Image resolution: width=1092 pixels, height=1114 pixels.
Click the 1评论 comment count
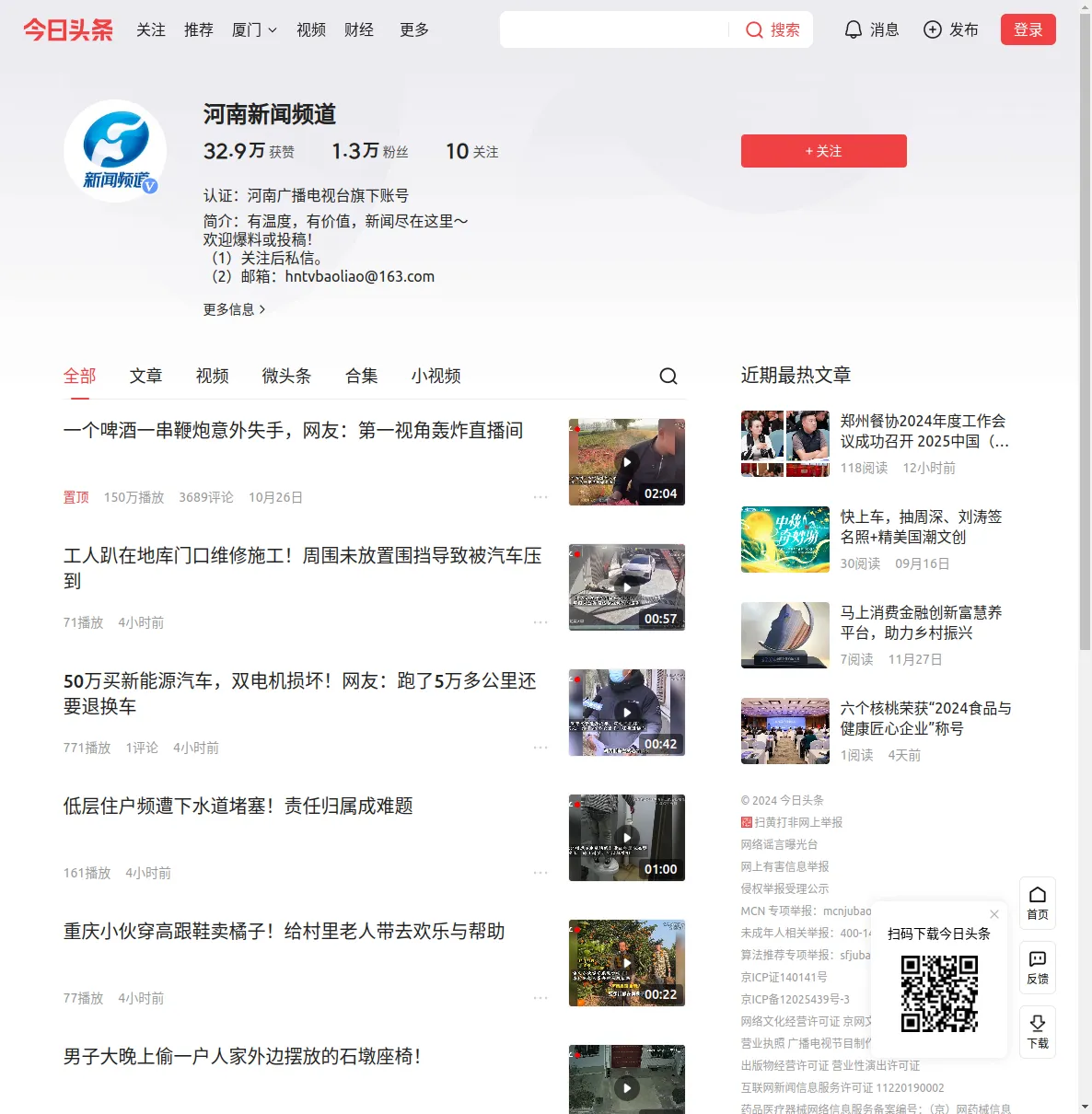142,748
